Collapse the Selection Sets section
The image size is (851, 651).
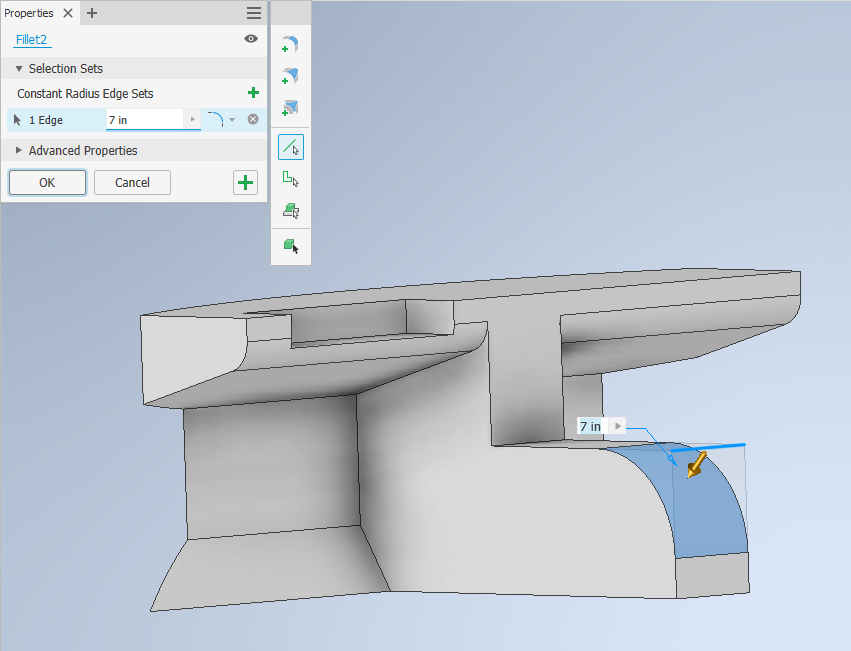click(x=19, y=68)
